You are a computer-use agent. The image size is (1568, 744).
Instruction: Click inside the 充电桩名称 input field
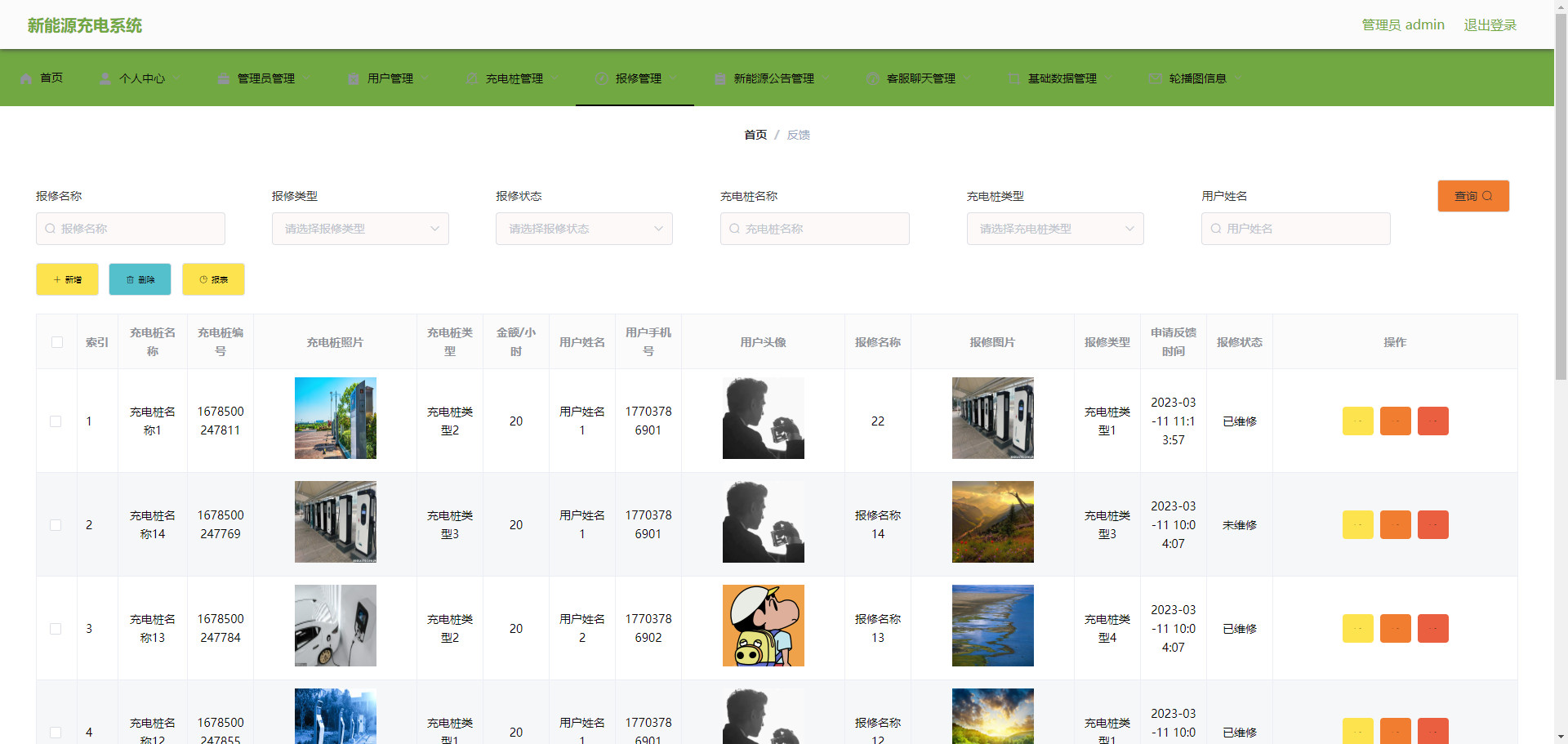point(815,229)
